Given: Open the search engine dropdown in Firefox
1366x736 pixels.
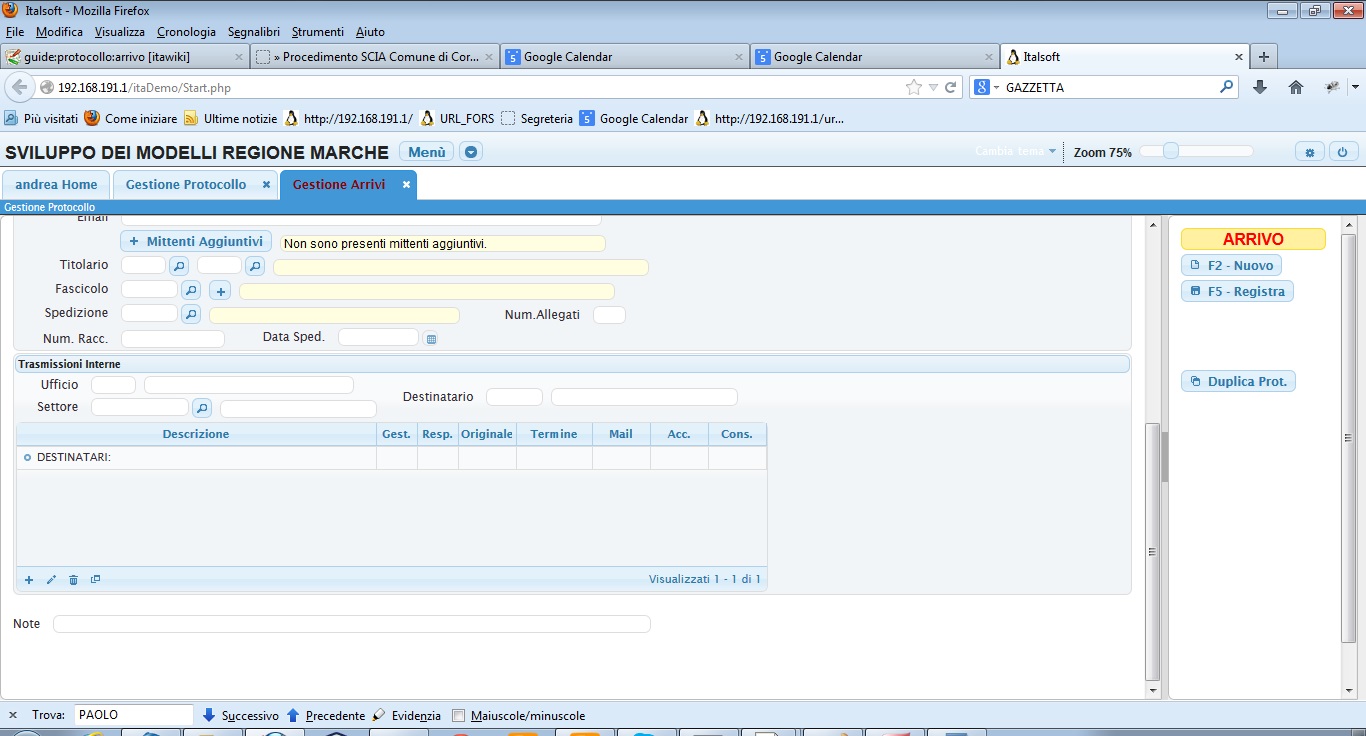Looking at the screenshot, I should tap(987, 87).
